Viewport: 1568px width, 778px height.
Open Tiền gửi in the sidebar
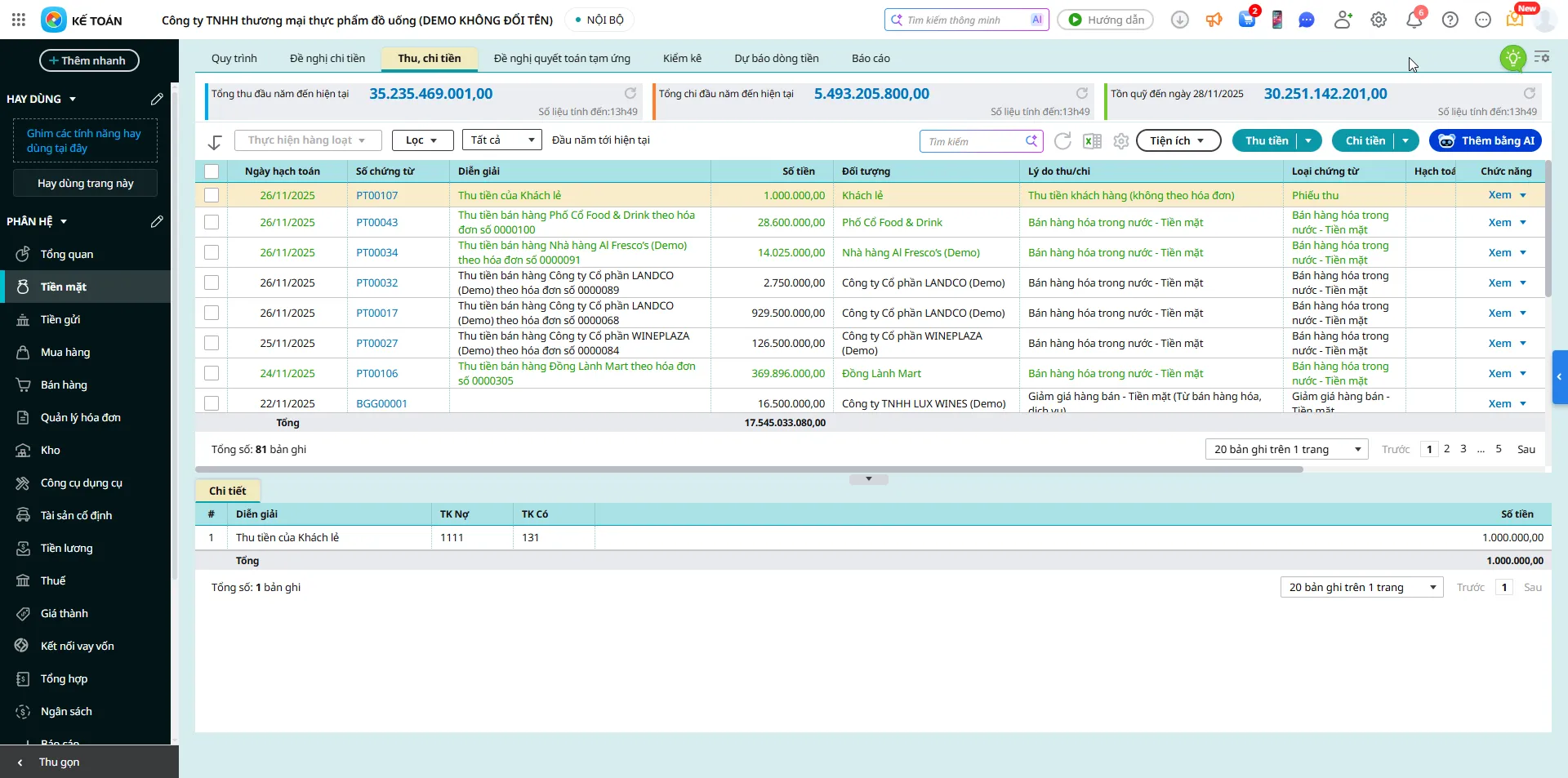point(60,320)
